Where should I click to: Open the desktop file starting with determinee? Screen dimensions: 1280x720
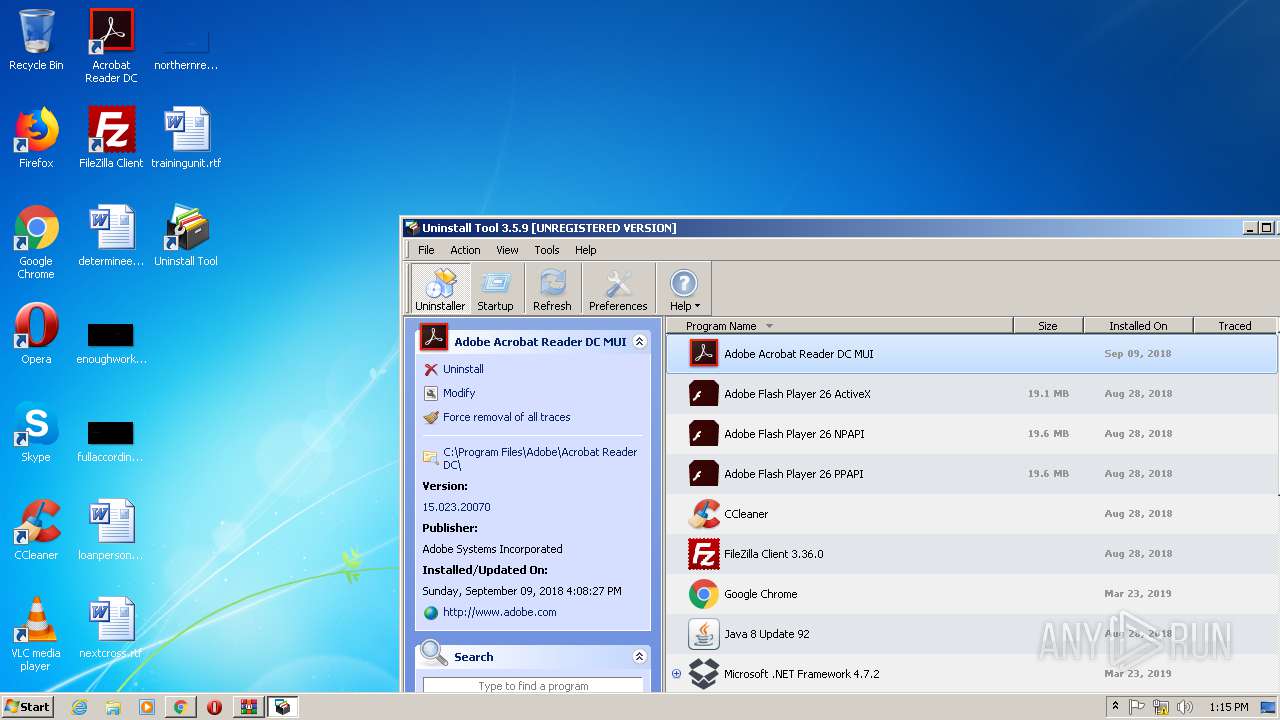coord(111,236)
